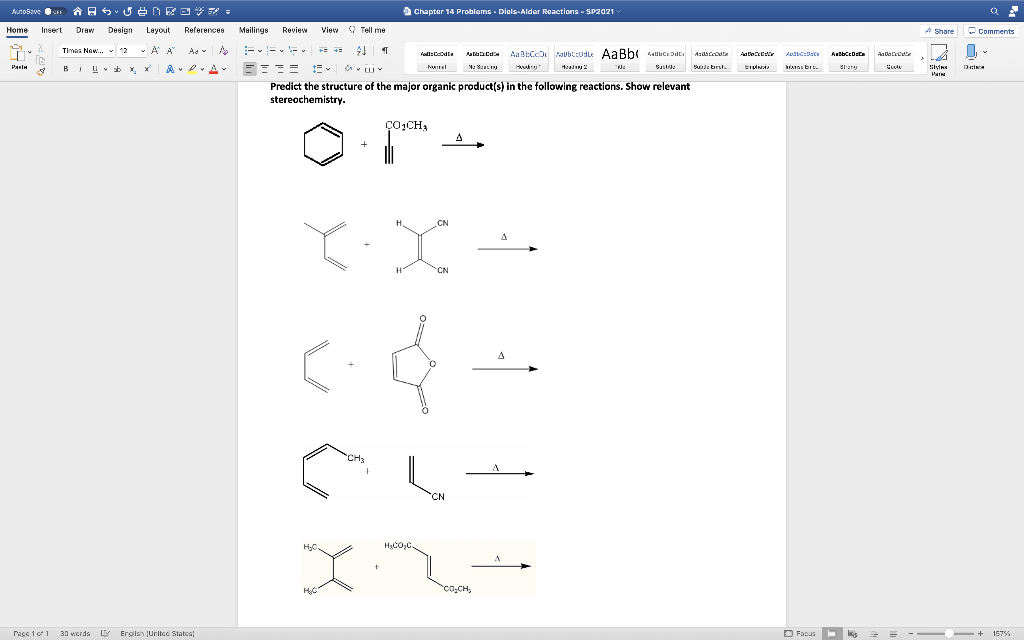This screenshot has width=1024, height=640.
Task: Click the Print icon in Quick Access toolbar
Action: (142, 10)
